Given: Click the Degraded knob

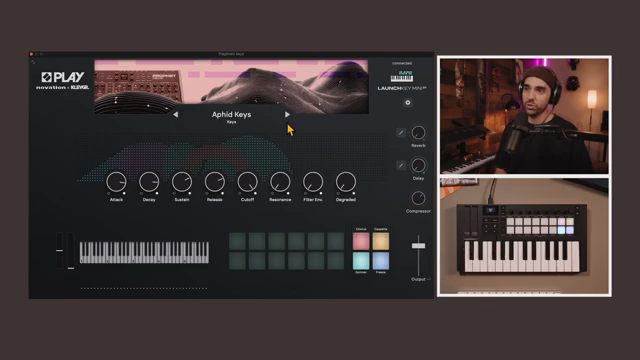Looking at the screenshot, I should tap(346, 182).
